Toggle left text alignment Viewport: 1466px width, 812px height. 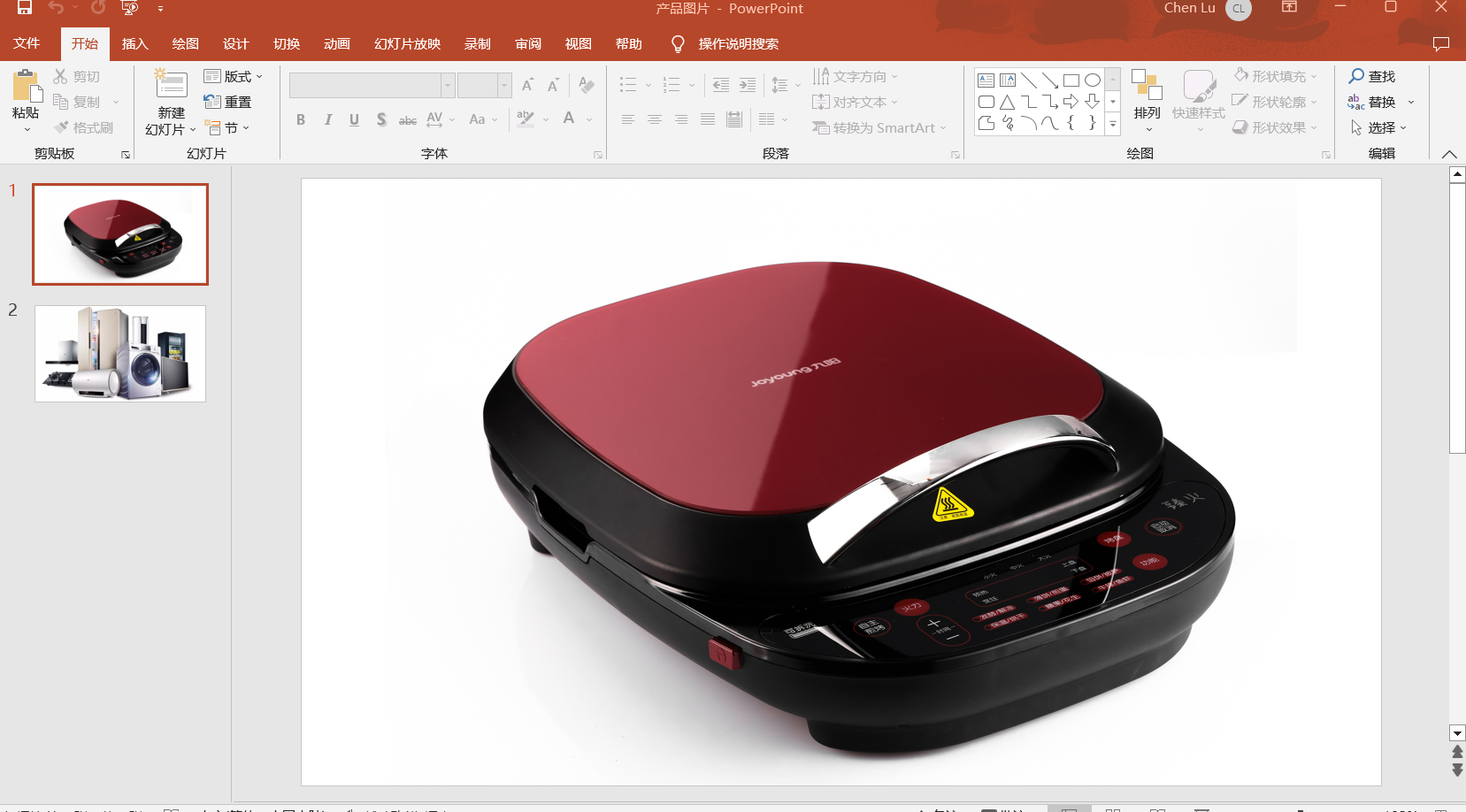(x=627, y=119)
